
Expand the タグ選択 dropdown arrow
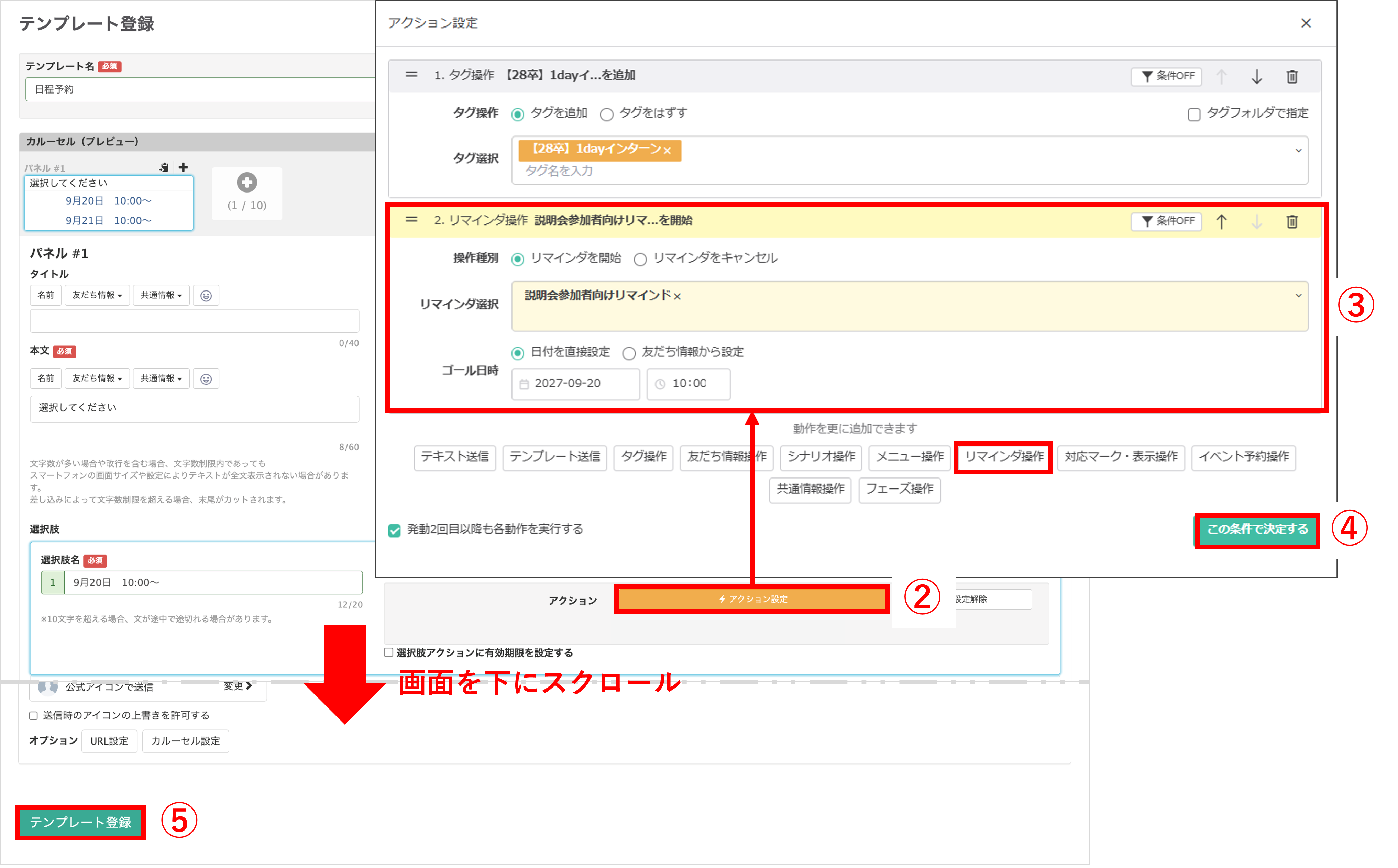point(1298,151)
